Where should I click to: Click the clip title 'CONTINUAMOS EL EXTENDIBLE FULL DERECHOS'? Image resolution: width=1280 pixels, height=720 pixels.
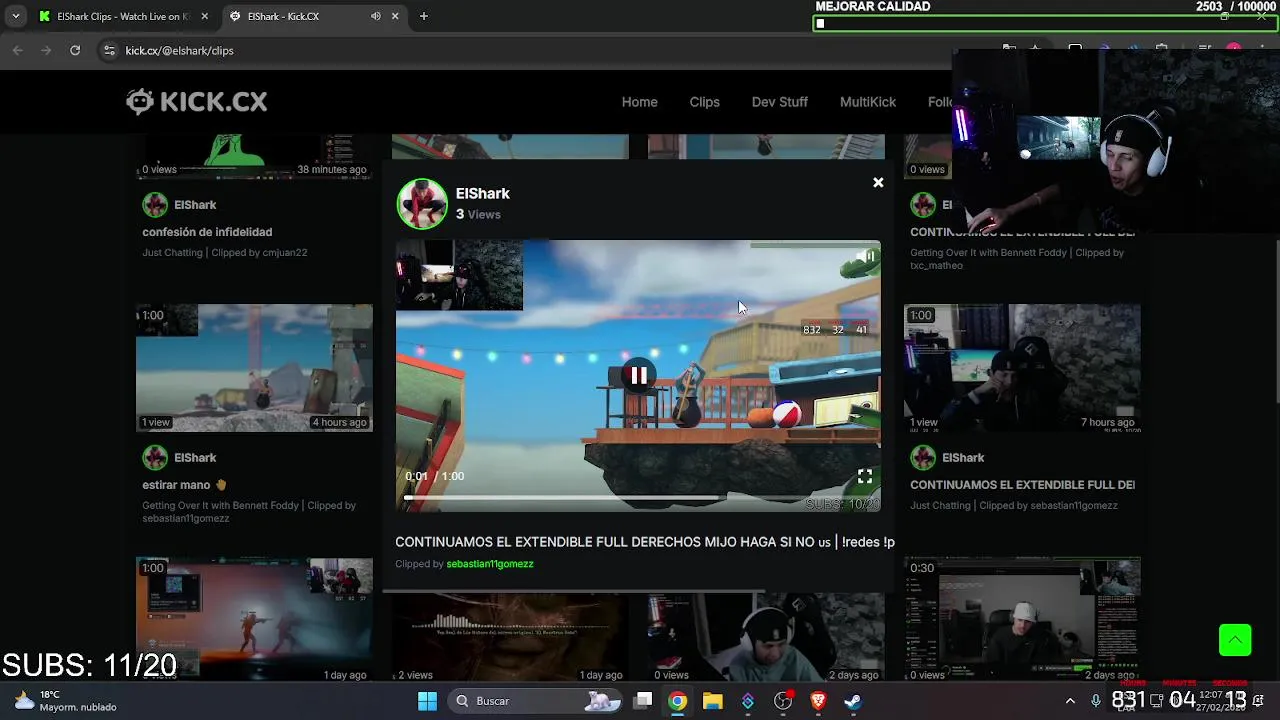tap(644, 542)
